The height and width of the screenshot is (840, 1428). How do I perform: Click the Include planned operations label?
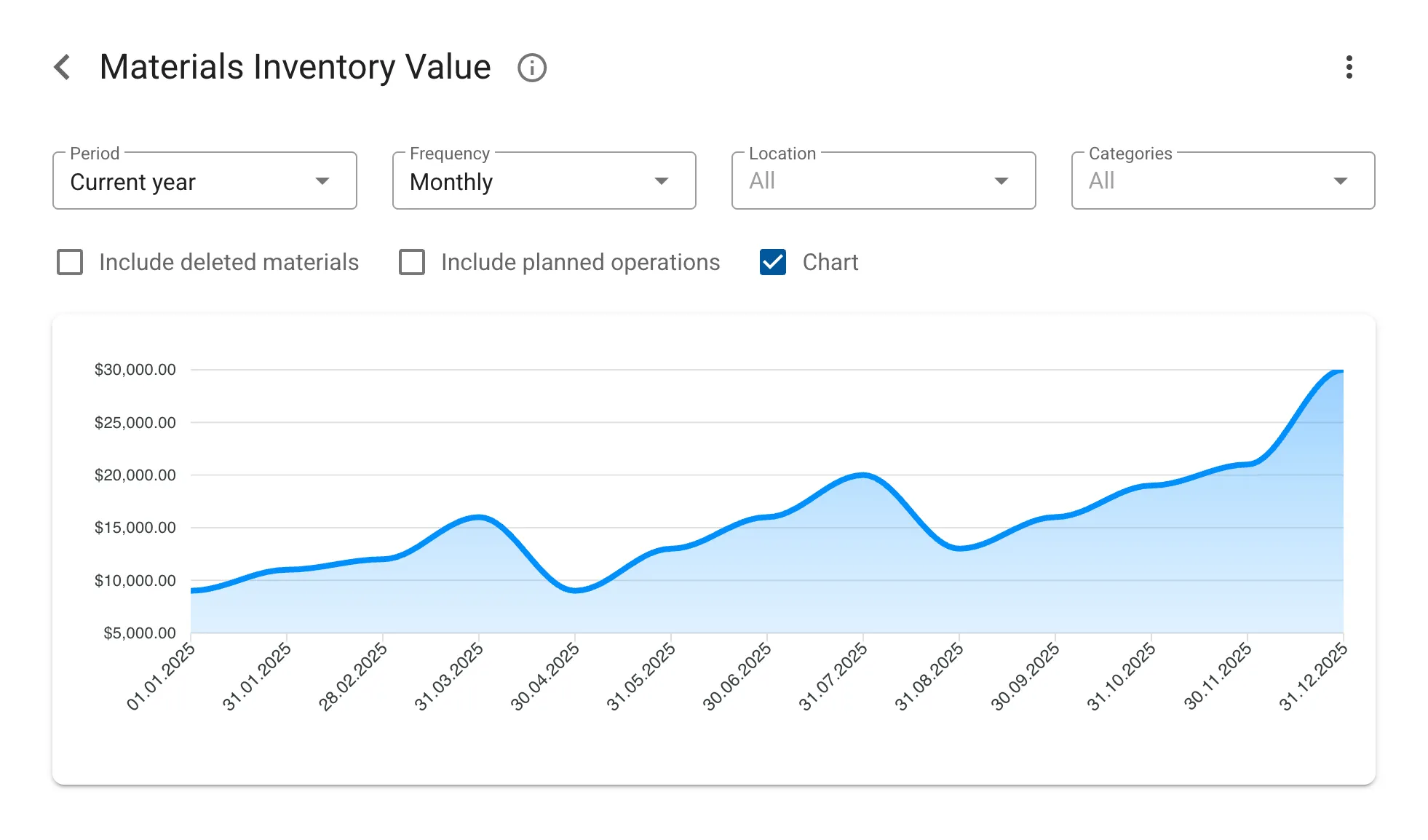click(x=579, y=262)
